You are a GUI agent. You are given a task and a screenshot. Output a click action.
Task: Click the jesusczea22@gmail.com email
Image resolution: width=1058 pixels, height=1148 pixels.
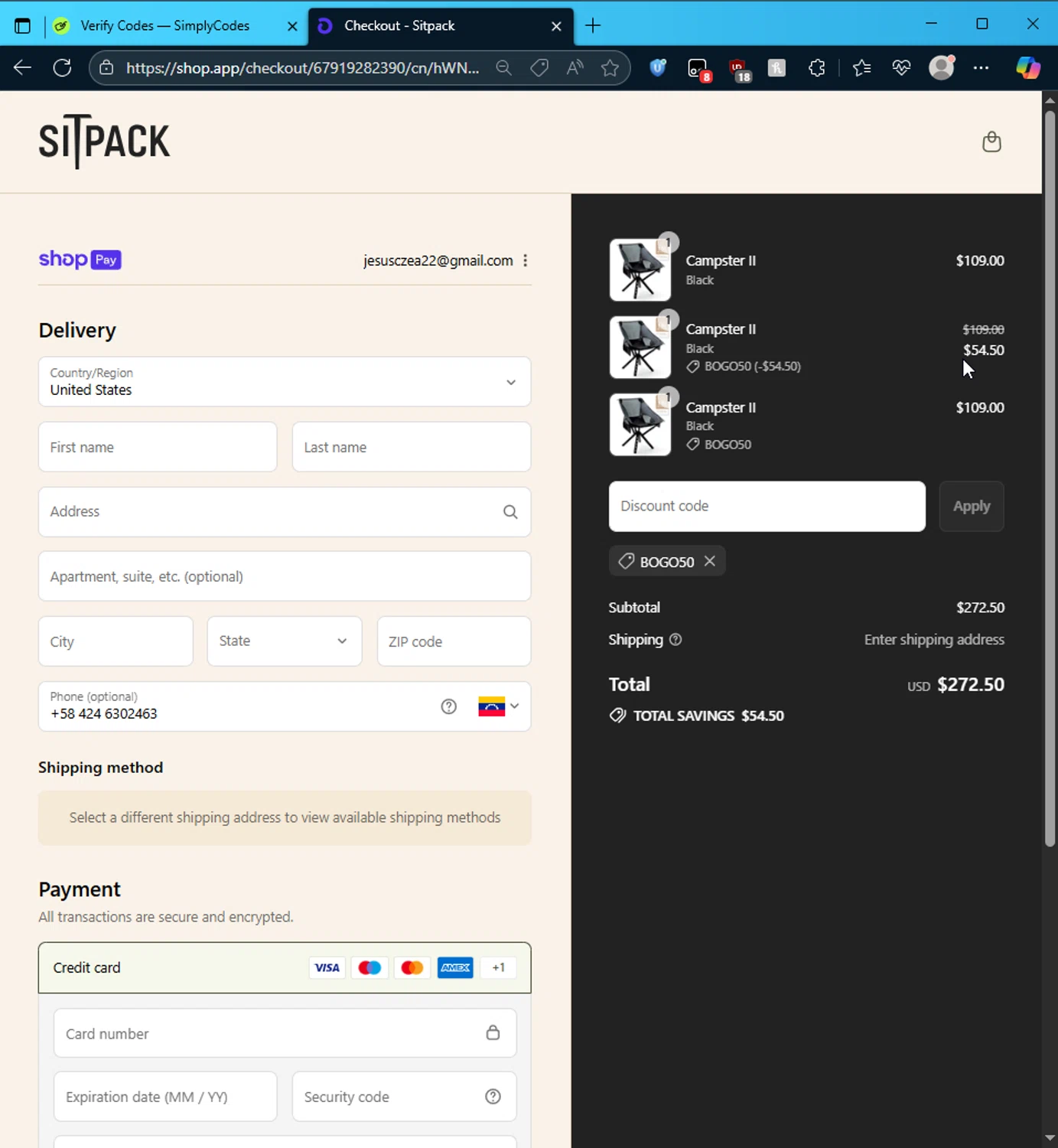tap(438, 261)
